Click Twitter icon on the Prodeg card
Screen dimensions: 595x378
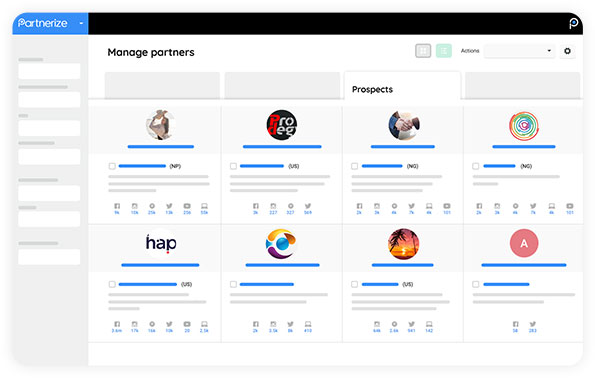tap(308, 206)
